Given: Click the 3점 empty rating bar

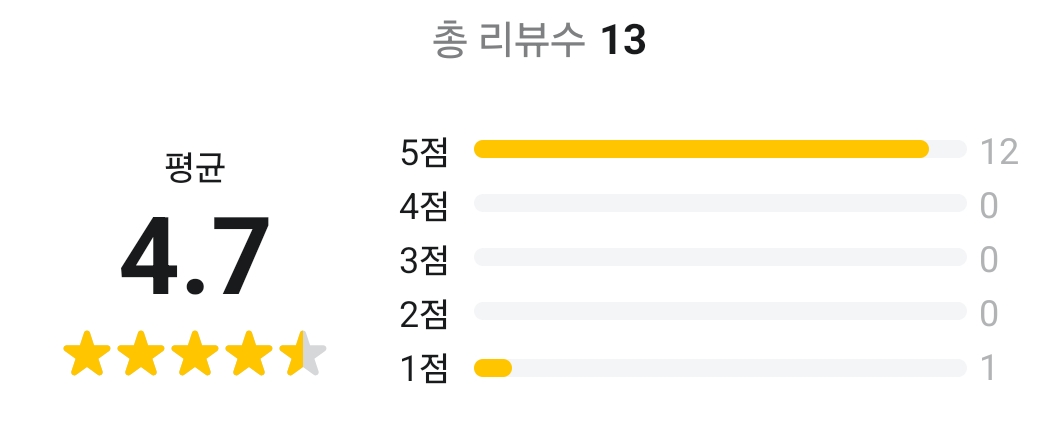Looking at the screenshot, I should (x=720, y=258).
